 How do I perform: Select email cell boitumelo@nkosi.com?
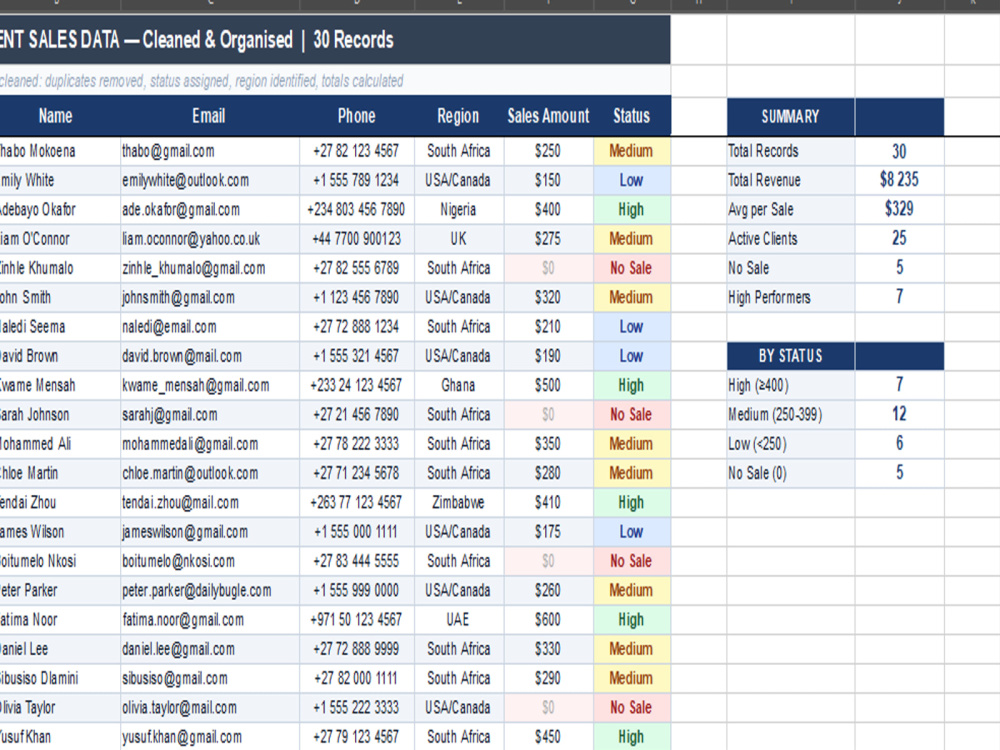coord(210,562)
